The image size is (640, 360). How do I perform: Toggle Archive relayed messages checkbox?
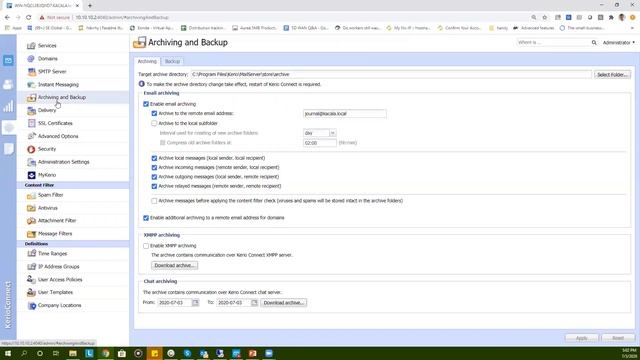[154, 186]
